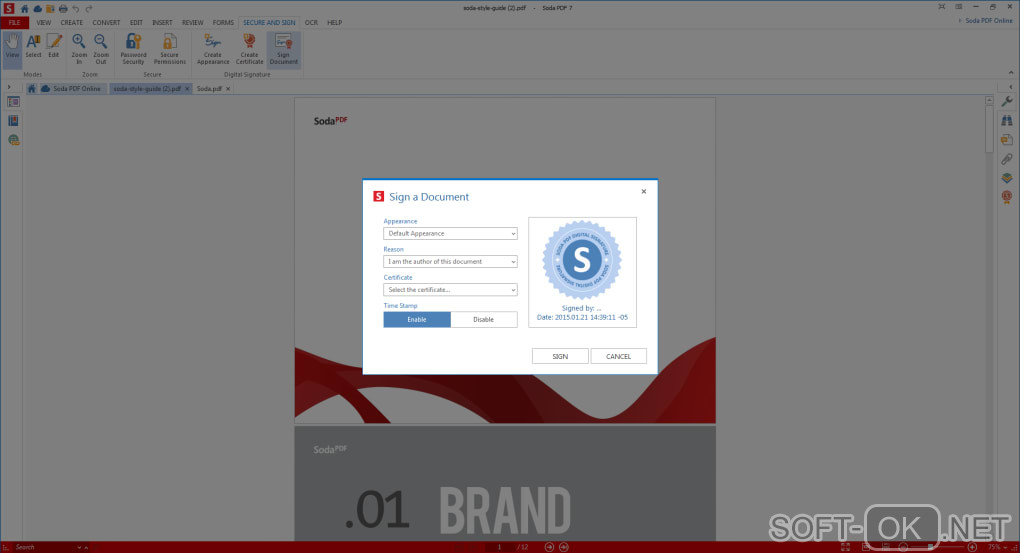The height and width of the screenshot is (553, 1020).
Task: Click the vertical scrollbar thumb of document
Action: (x=989, y=129)
